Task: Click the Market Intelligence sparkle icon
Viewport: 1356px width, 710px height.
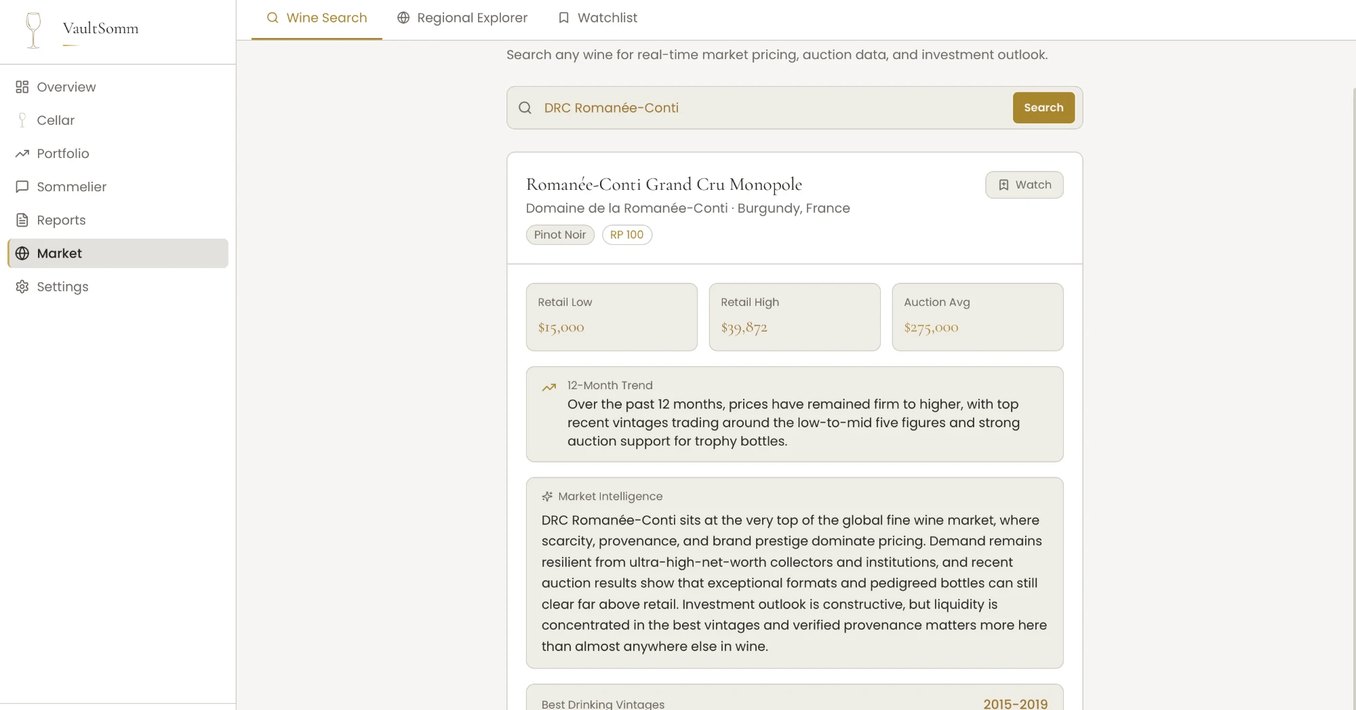Action: 547,497
